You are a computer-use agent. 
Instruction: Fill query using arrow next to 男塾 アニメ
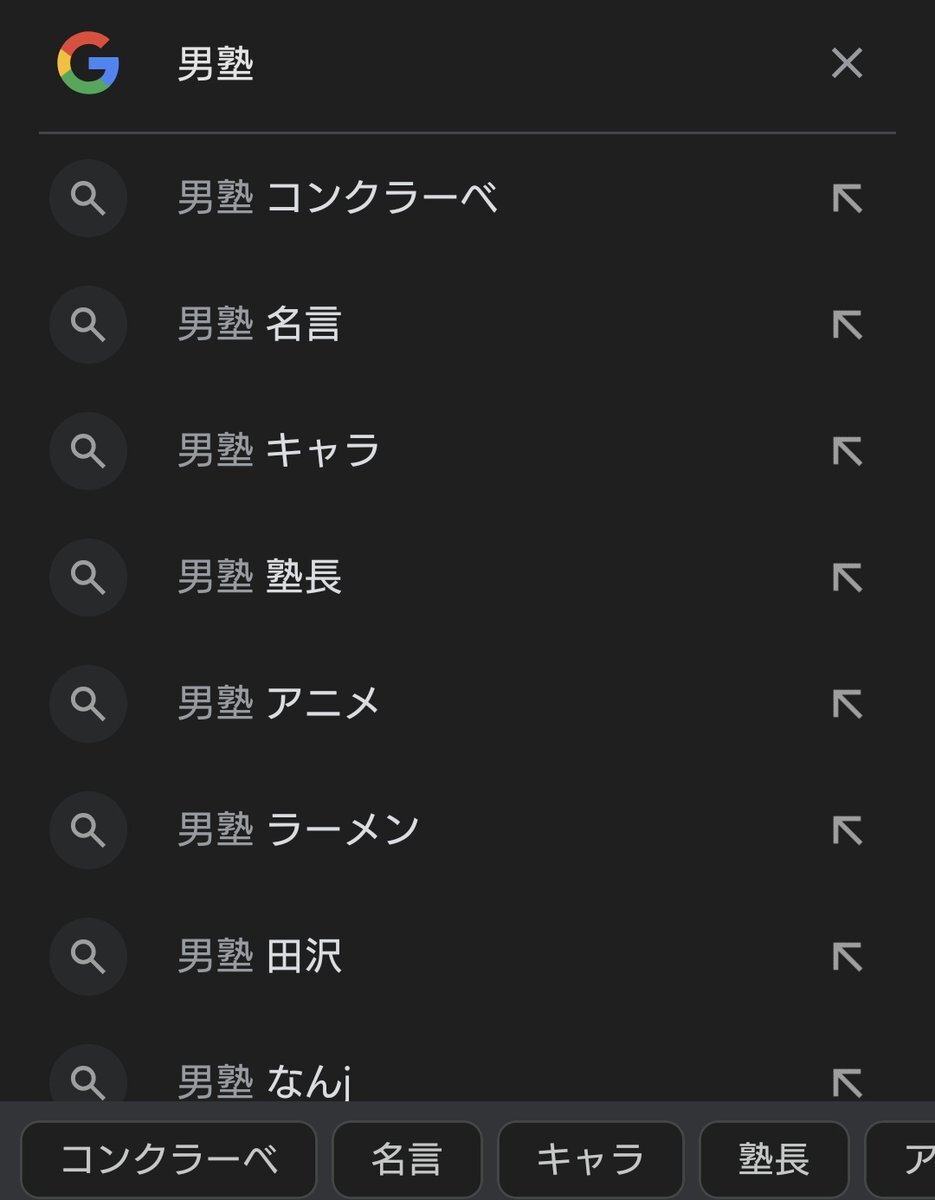pyautogui.click(x=847, y=704)
